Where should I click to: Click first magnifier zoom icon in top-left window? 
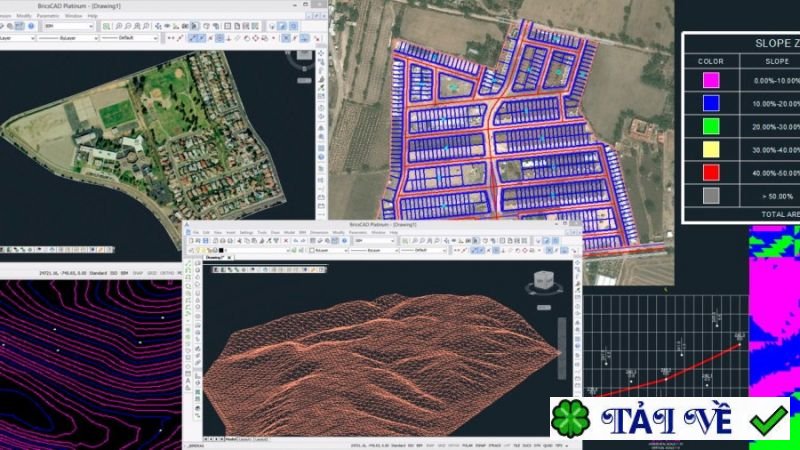pos(118,26)
